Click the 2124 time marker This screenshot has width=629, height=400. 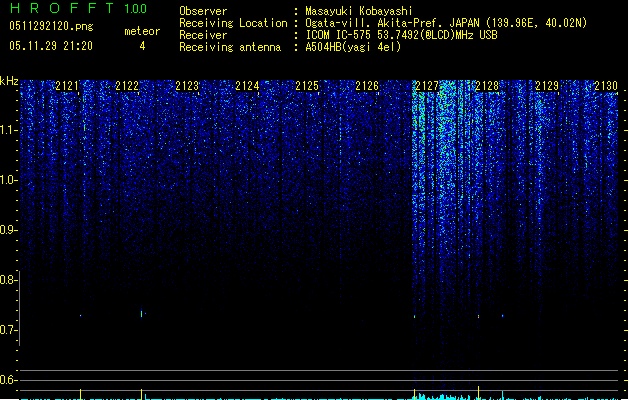[247, 86]
